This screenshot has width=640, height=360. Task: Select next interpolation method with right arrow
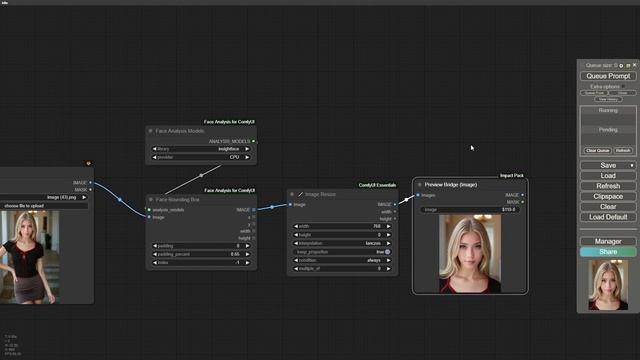point(389,243)
